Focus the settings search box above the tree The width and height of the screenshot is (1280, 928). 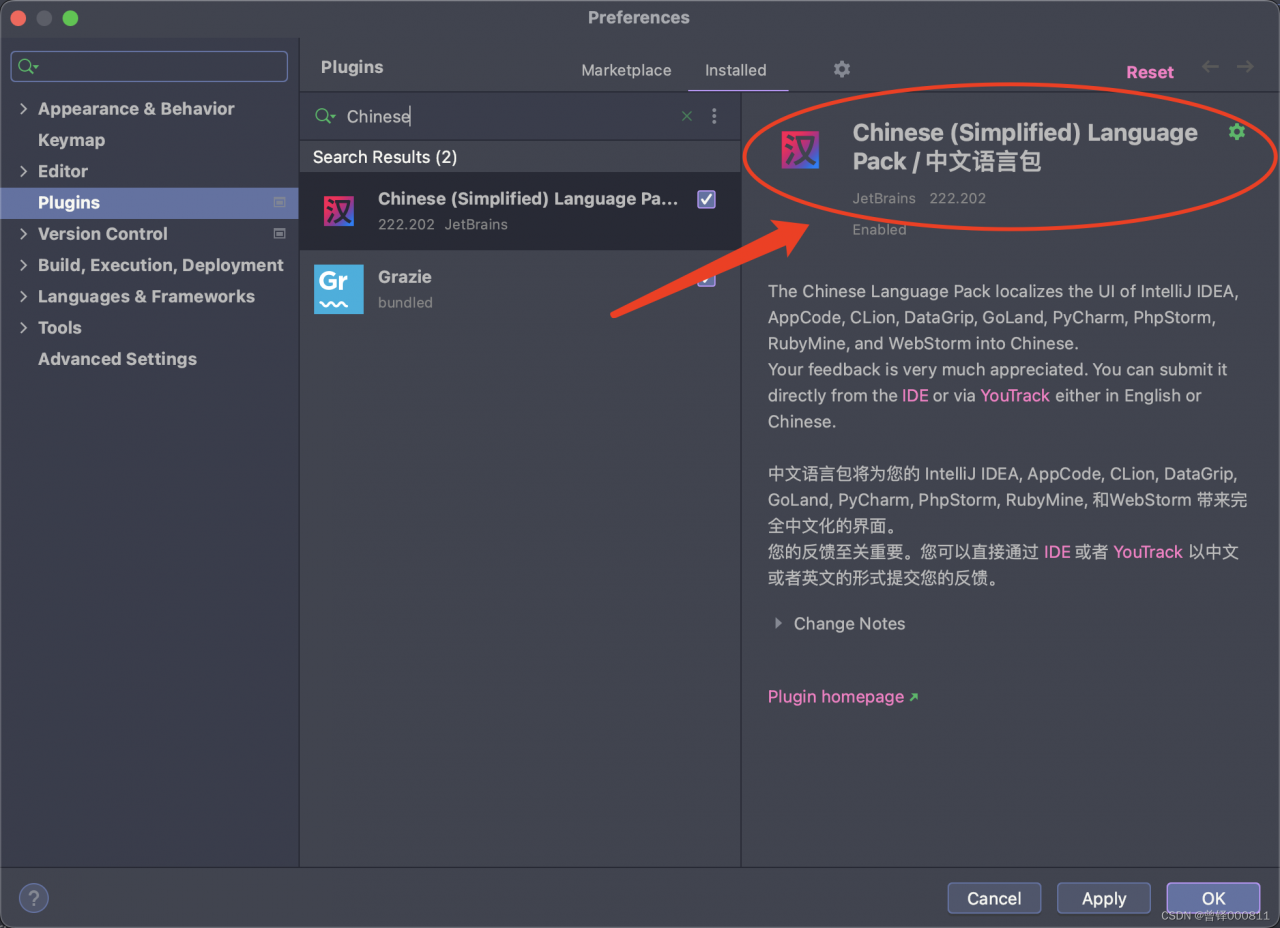click(x=149, y=67)
